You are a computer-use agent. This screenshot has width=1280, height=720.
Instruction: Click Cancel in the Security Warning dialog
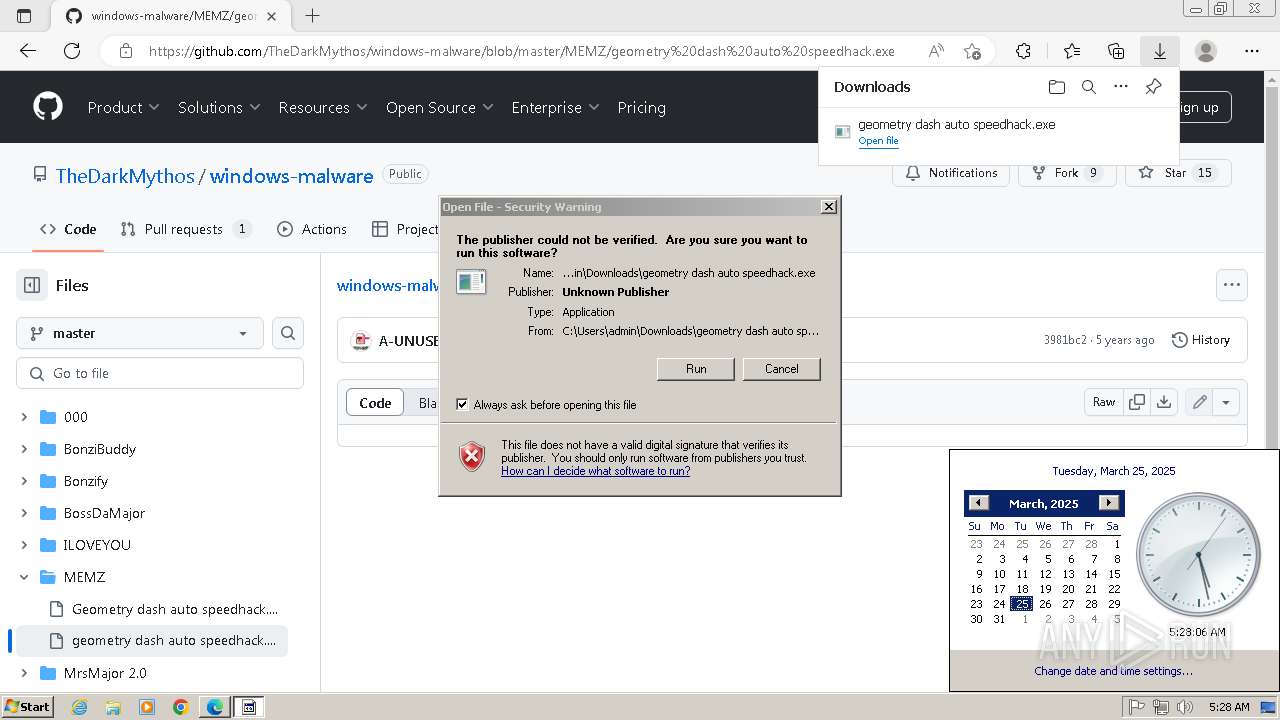click(x=781, y=369)
